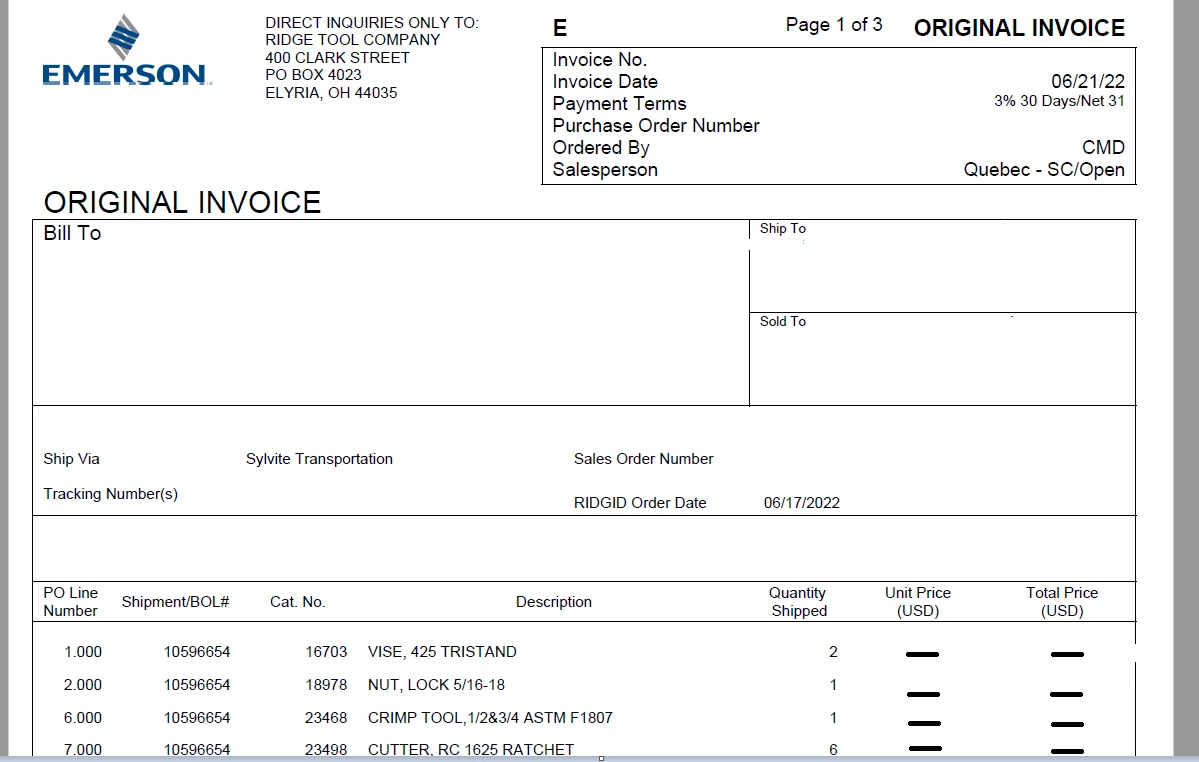This screenshot has width=1199, height=762.
Task: Select the text 'RIDGE TOOL COMPANY'
Action: tap(353, 40)
